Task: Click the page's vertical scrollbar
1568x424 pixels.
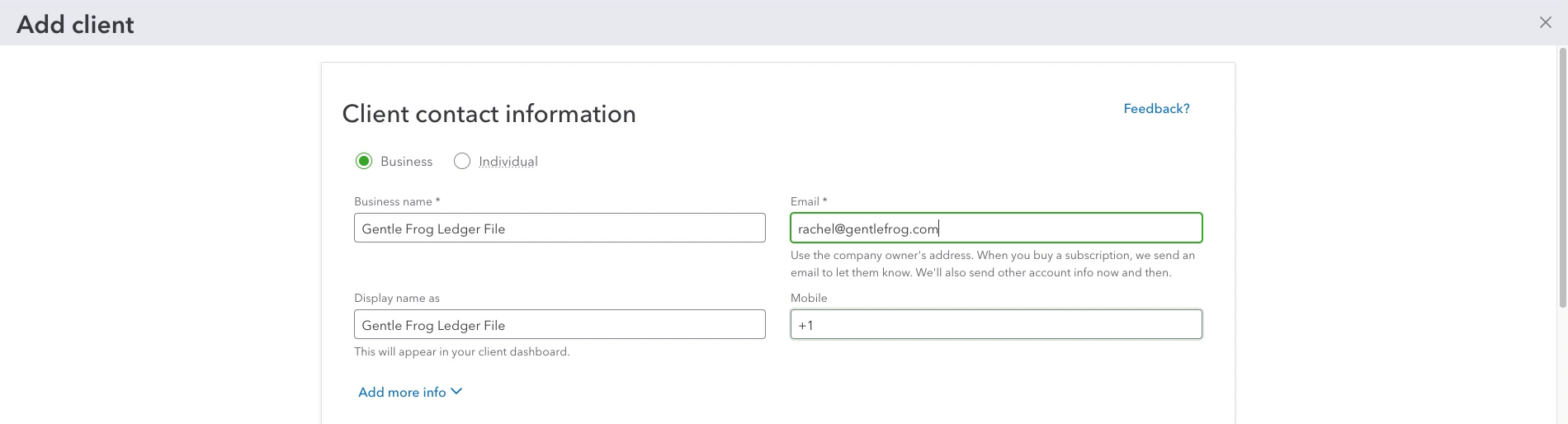Action: click(1562, 177)
